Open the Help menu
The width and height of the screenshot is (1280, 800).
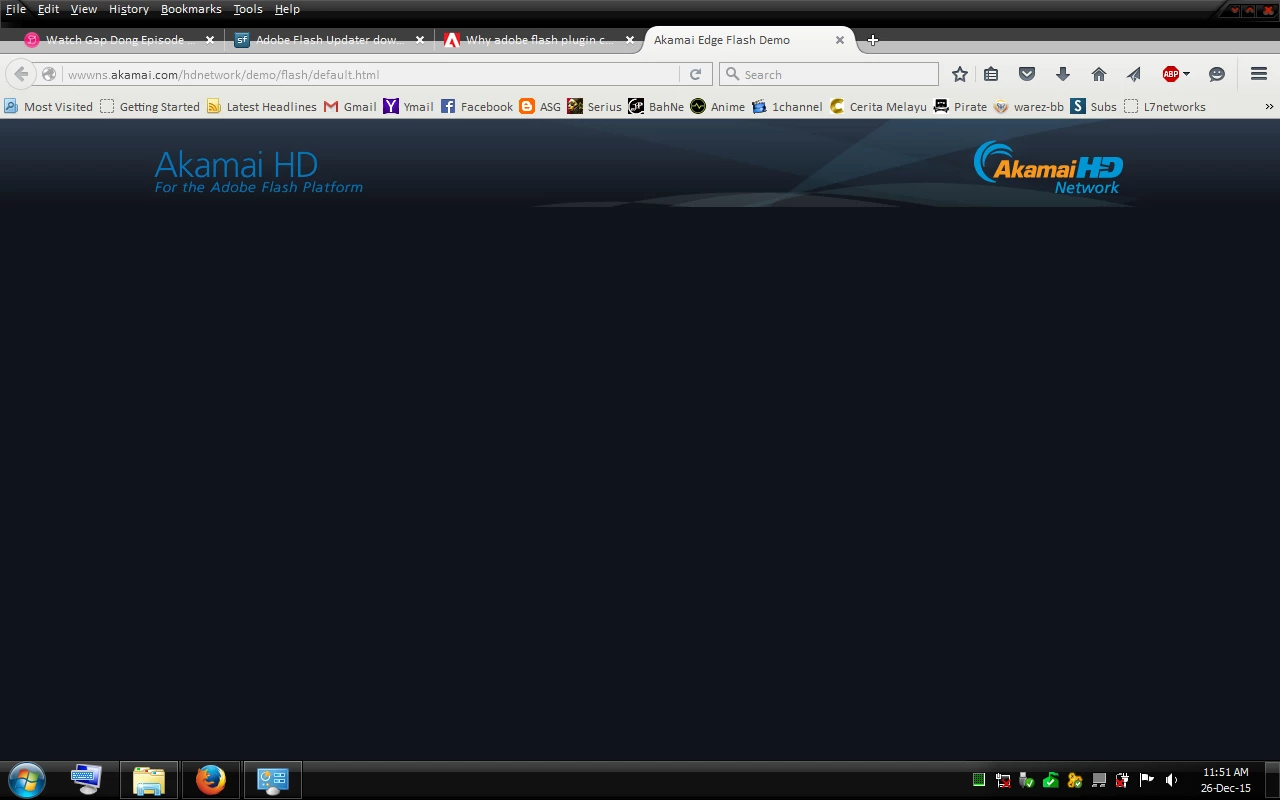click(287, 9)
